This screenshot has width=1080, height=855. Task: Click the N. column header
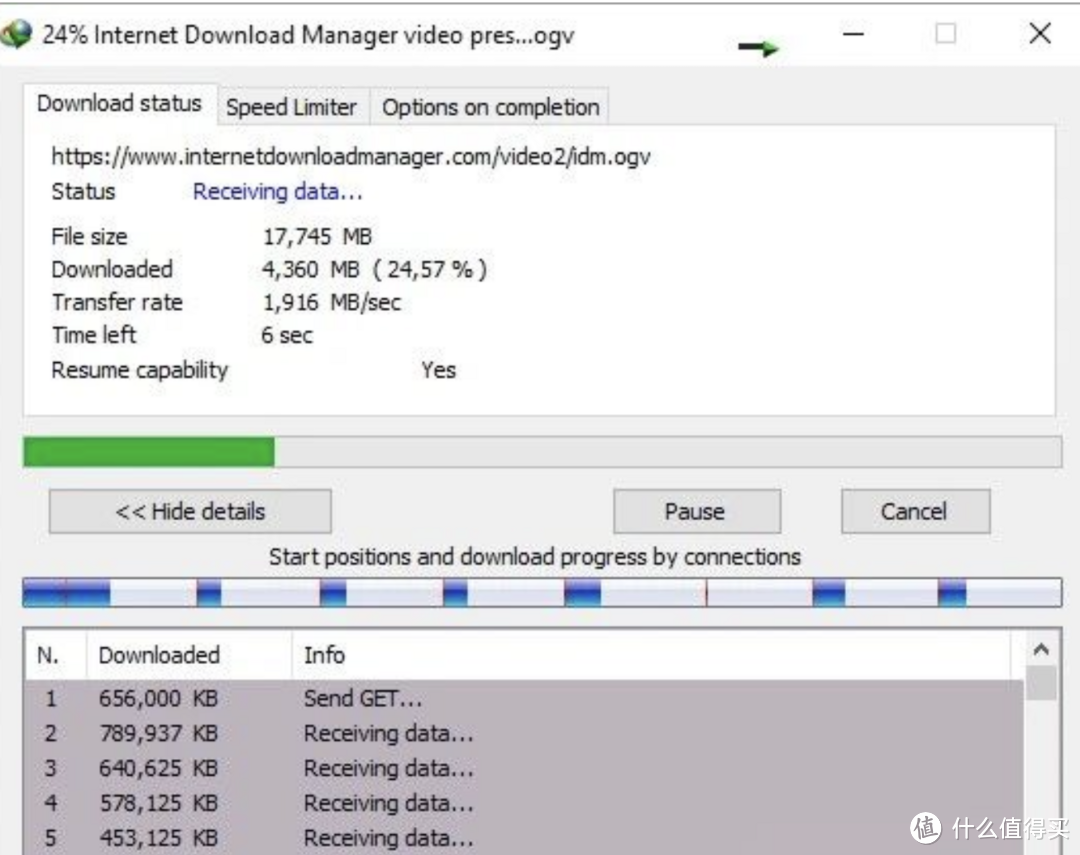click(56, 655)
